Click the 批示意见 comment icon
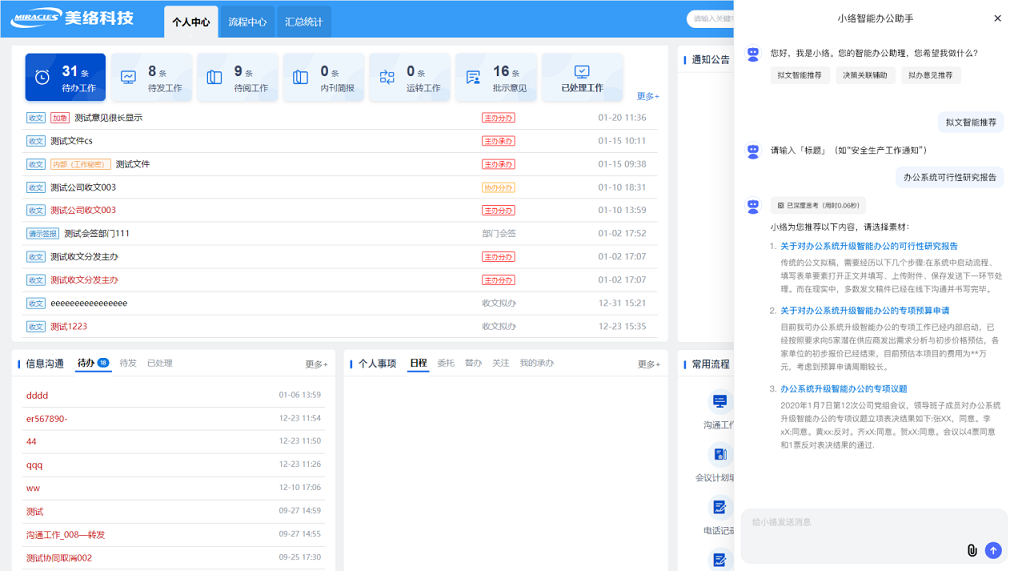 pos(473,78)
